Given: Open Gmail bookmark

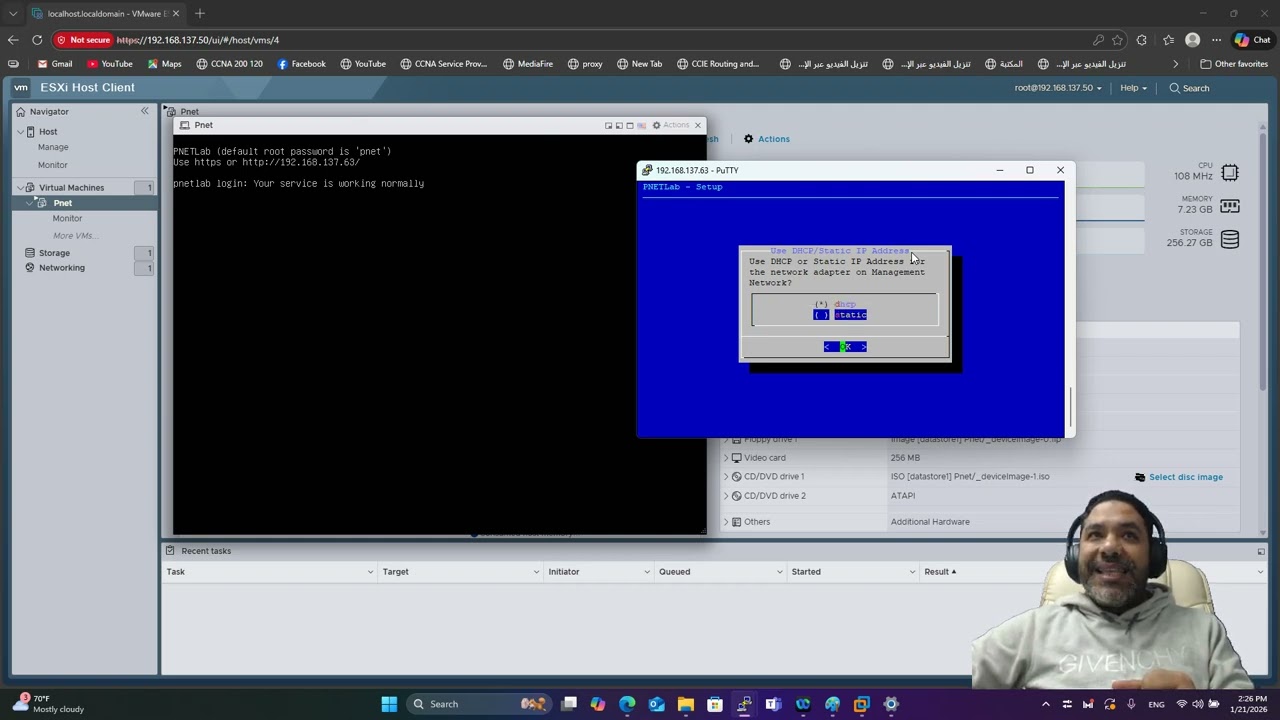Looking at the screenshot, I should [x=54, y=64].
